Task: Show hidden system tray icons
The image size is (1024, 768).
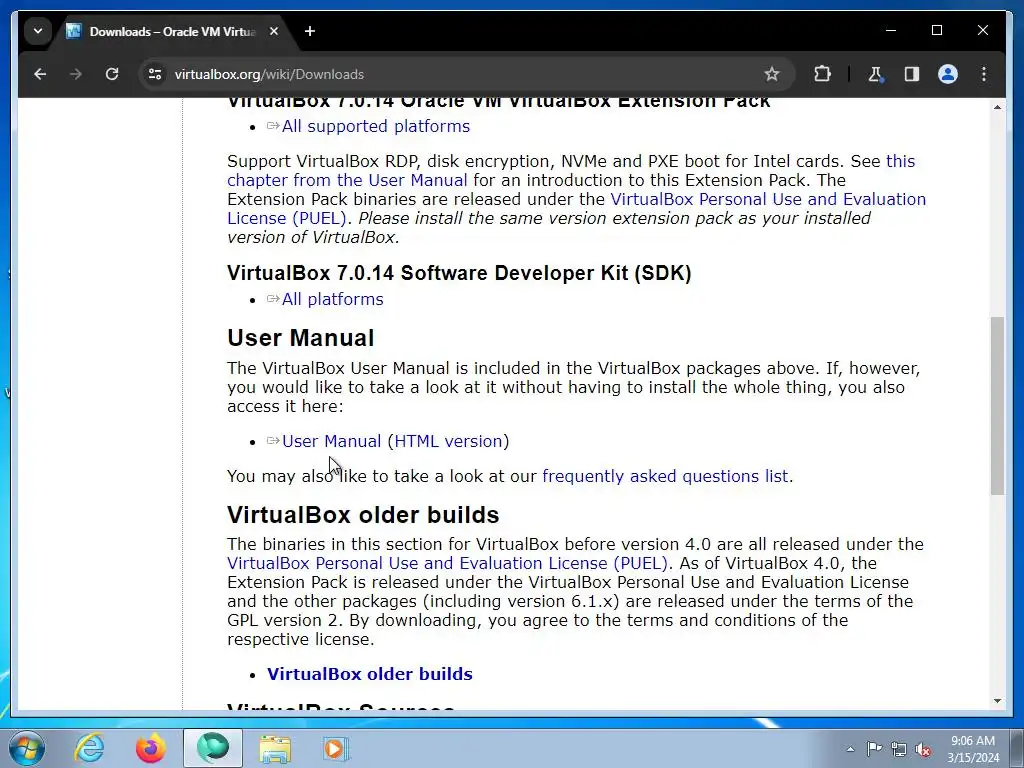Action: point(850,749)
